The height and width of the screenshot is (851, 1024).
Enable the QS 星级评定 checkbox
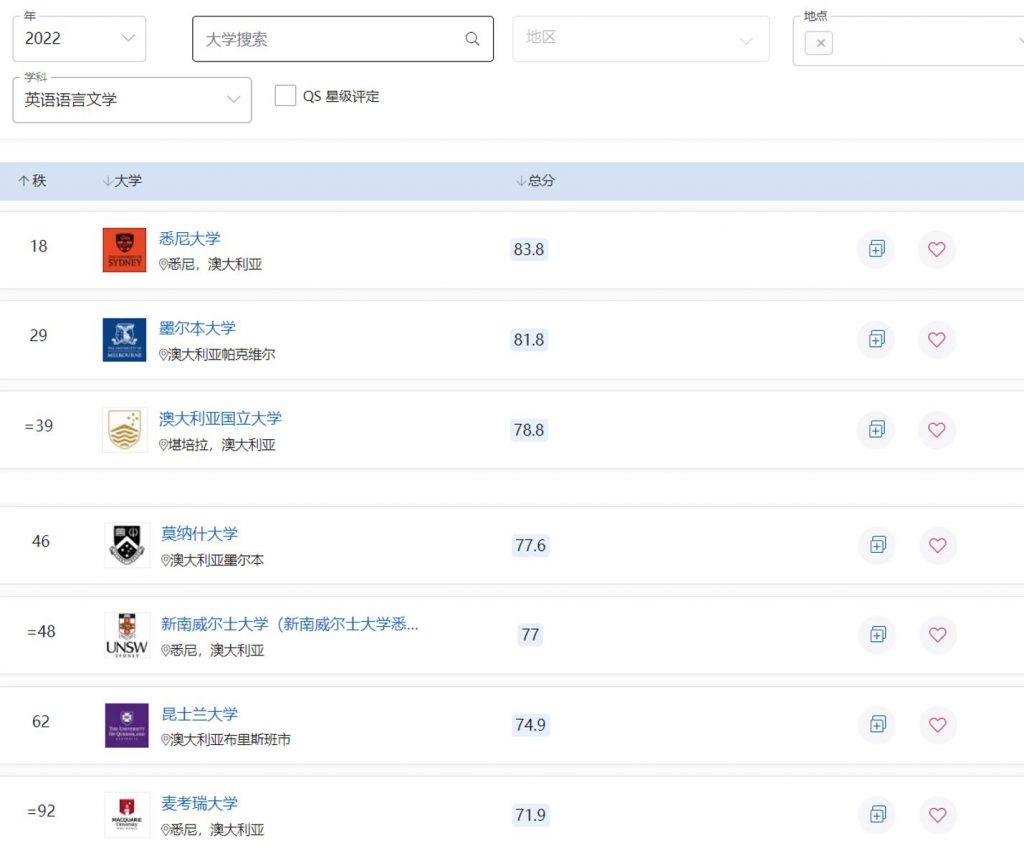pos(285,96)
